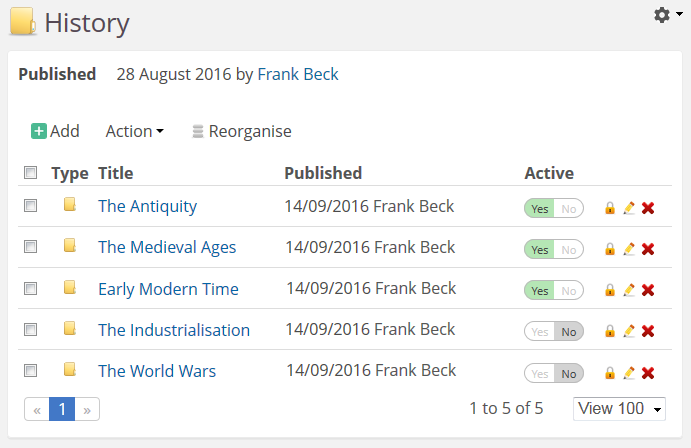
Task: Enable Active switch for The World Wars
Action: [554, 373]
